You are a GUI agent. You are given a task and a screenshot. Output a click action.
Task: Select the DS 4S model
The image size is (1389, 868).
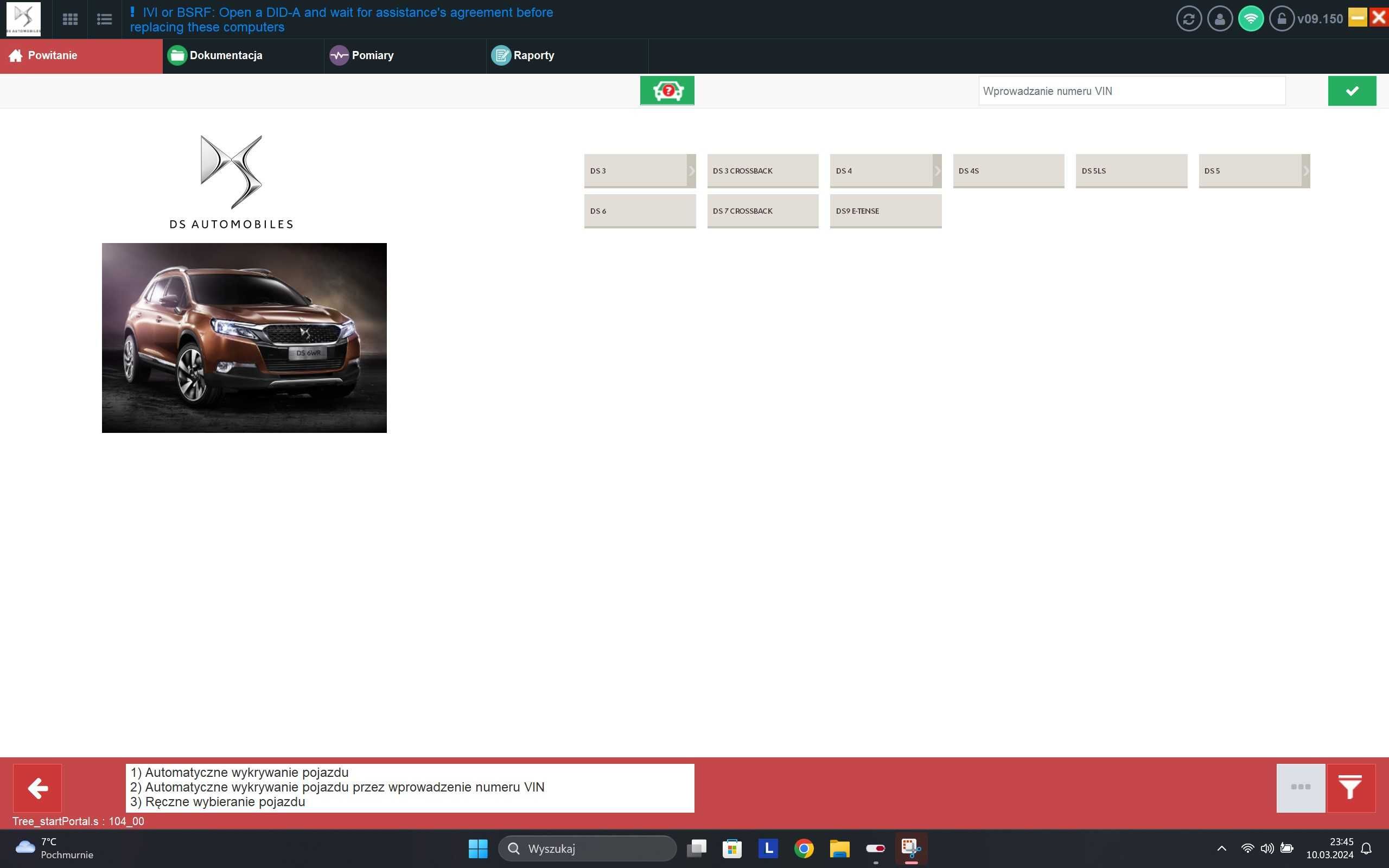[x=1009, y=171]
